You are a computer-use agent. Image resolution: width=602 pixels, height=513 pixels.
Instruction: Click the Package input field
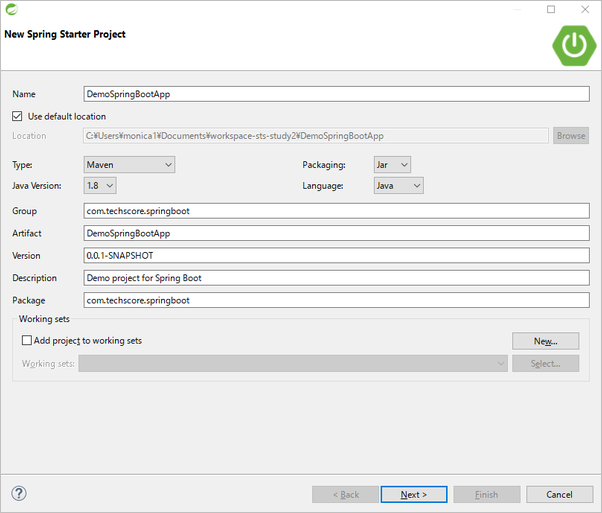337,299
